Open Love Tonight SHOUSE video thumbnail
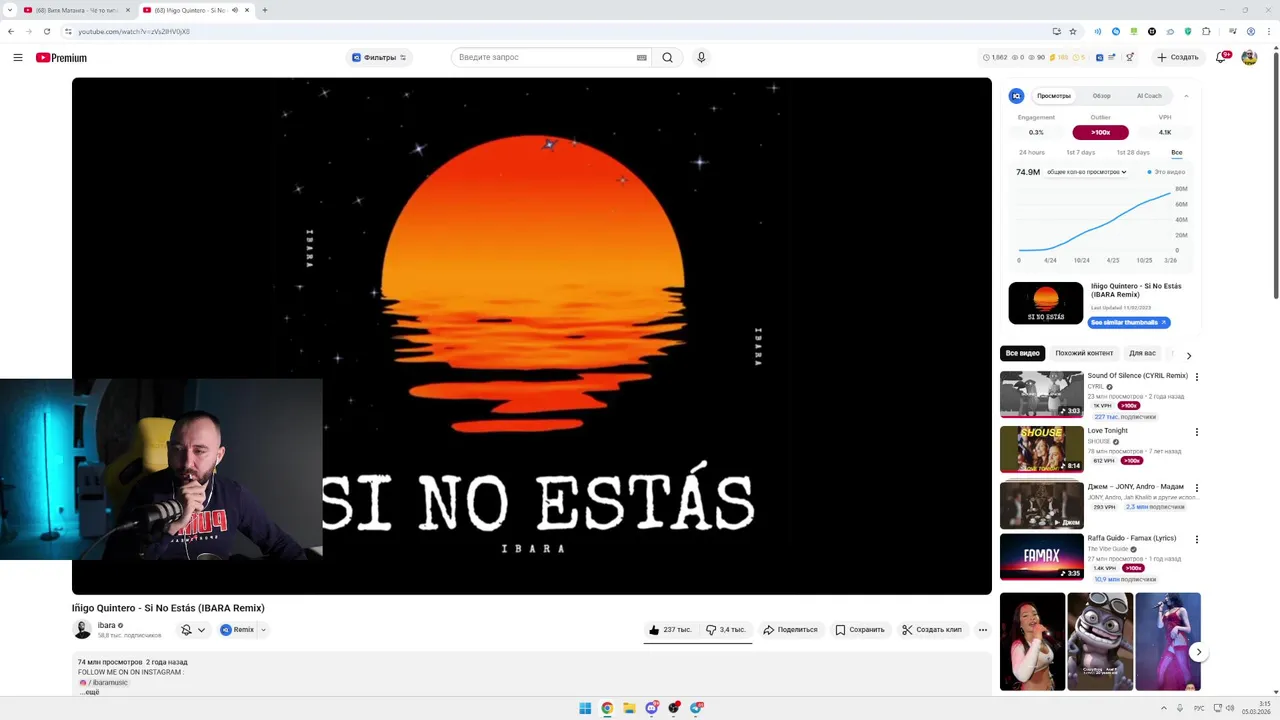1280x720 pixels. point(1041,449)
